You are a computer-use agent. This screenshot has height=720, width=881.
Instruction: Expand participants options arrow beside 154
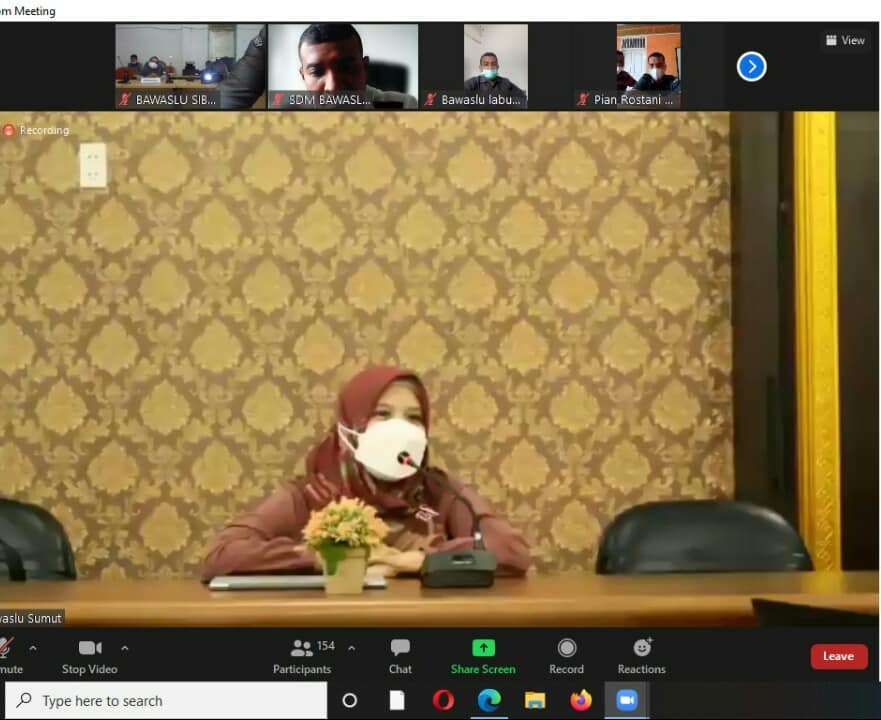tap(351, 648)
